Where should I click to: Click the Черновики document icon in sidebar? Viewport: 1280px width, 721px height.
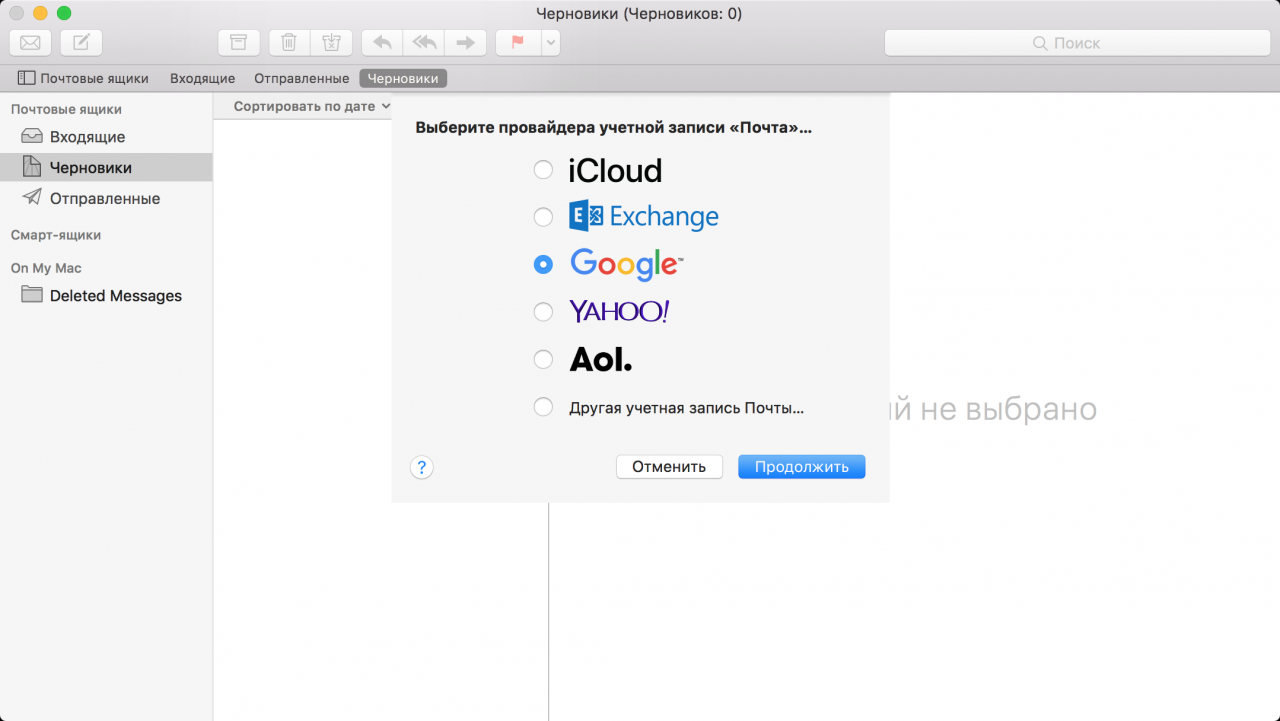[x=32, y=167]
